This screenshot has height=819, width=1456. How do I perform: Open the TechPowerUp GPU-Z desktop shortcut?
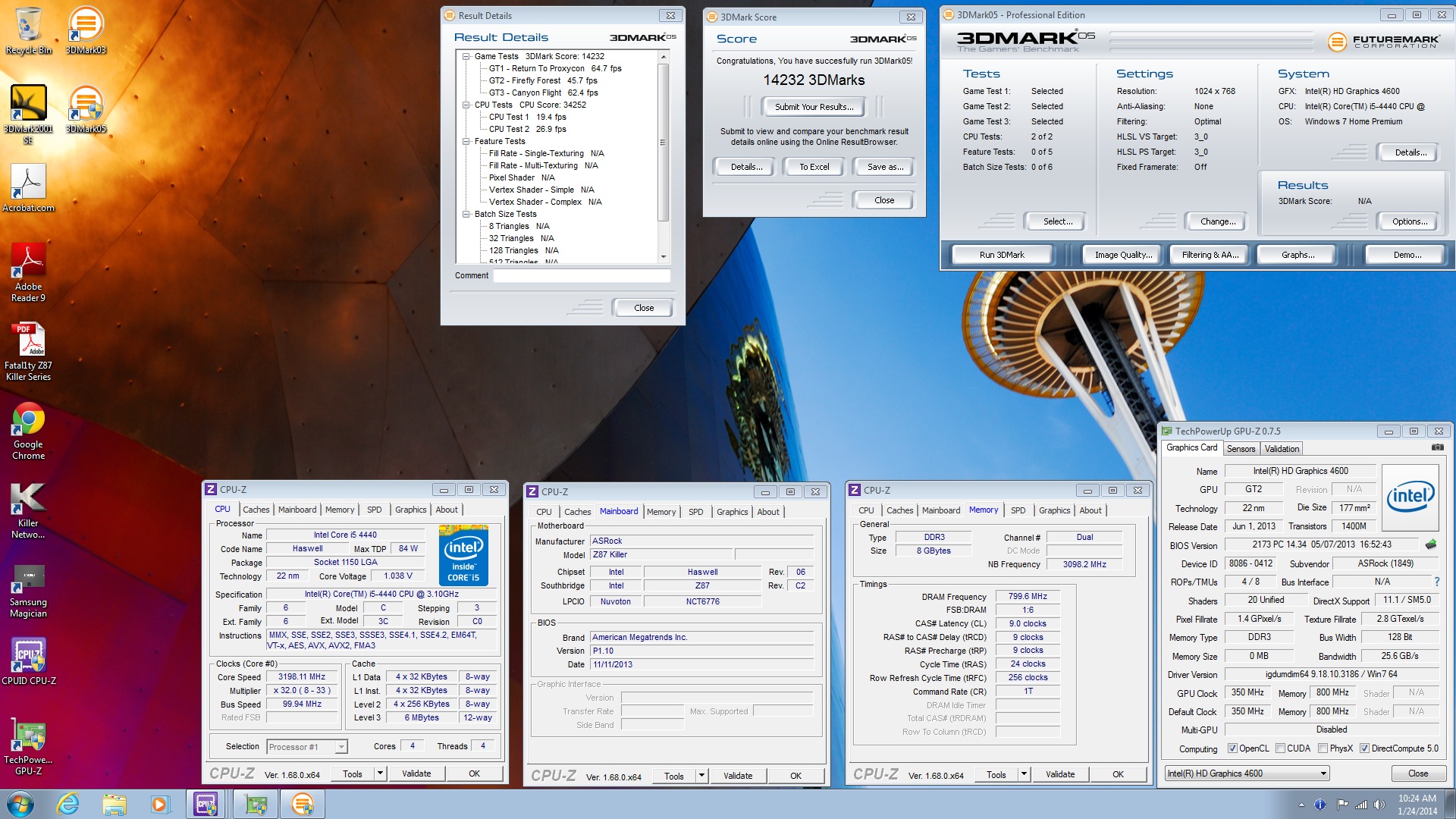coord(28,745)
